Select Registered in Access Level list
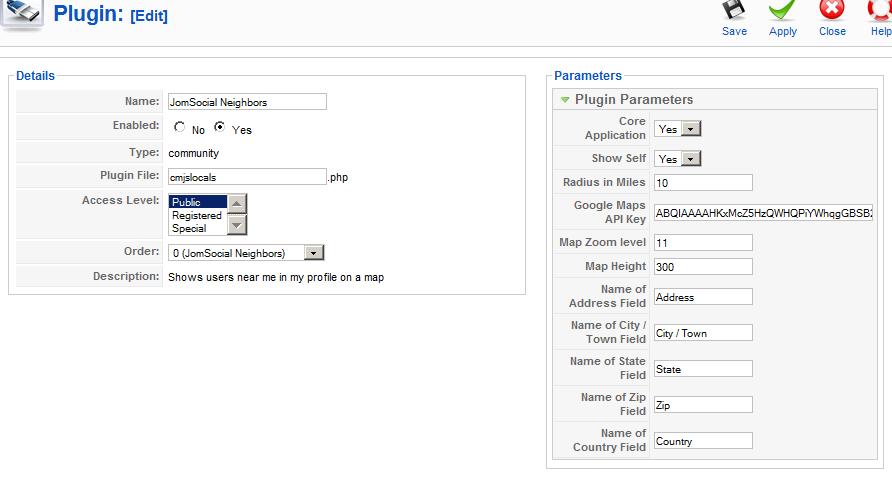 point(197,215)
